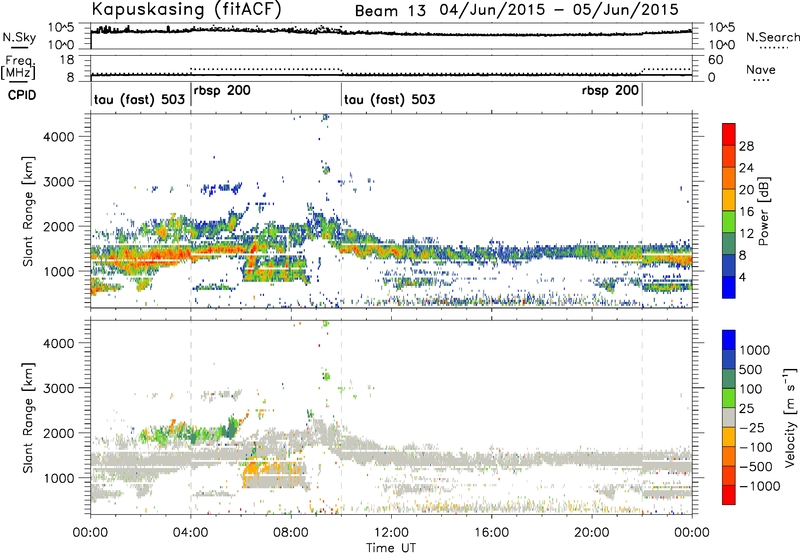Image resolution: width=800 pixels, height=554 pixels.
Task: Click the date range '04/Jun/2015 - 05/Jun/2015'
Action: [x=559, y=10]
